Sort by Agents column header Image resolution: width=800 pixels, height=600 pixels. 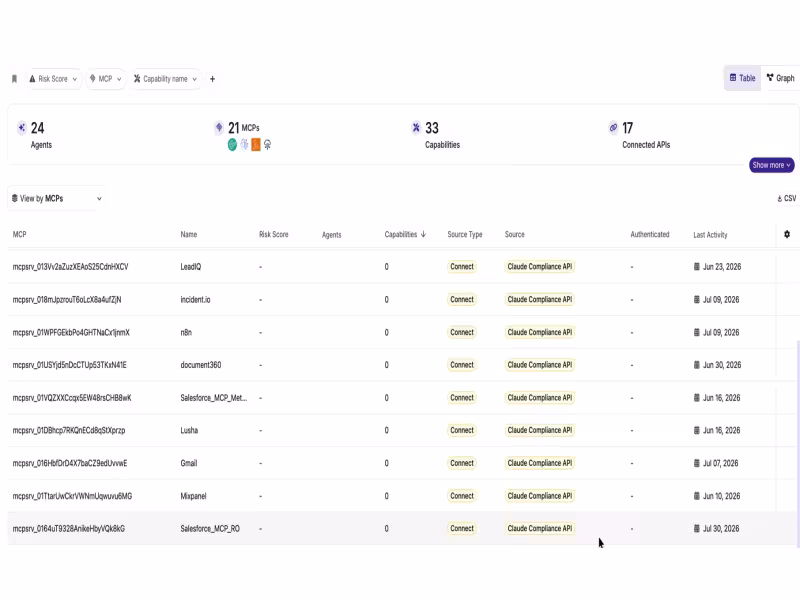[x=332, y=235]
